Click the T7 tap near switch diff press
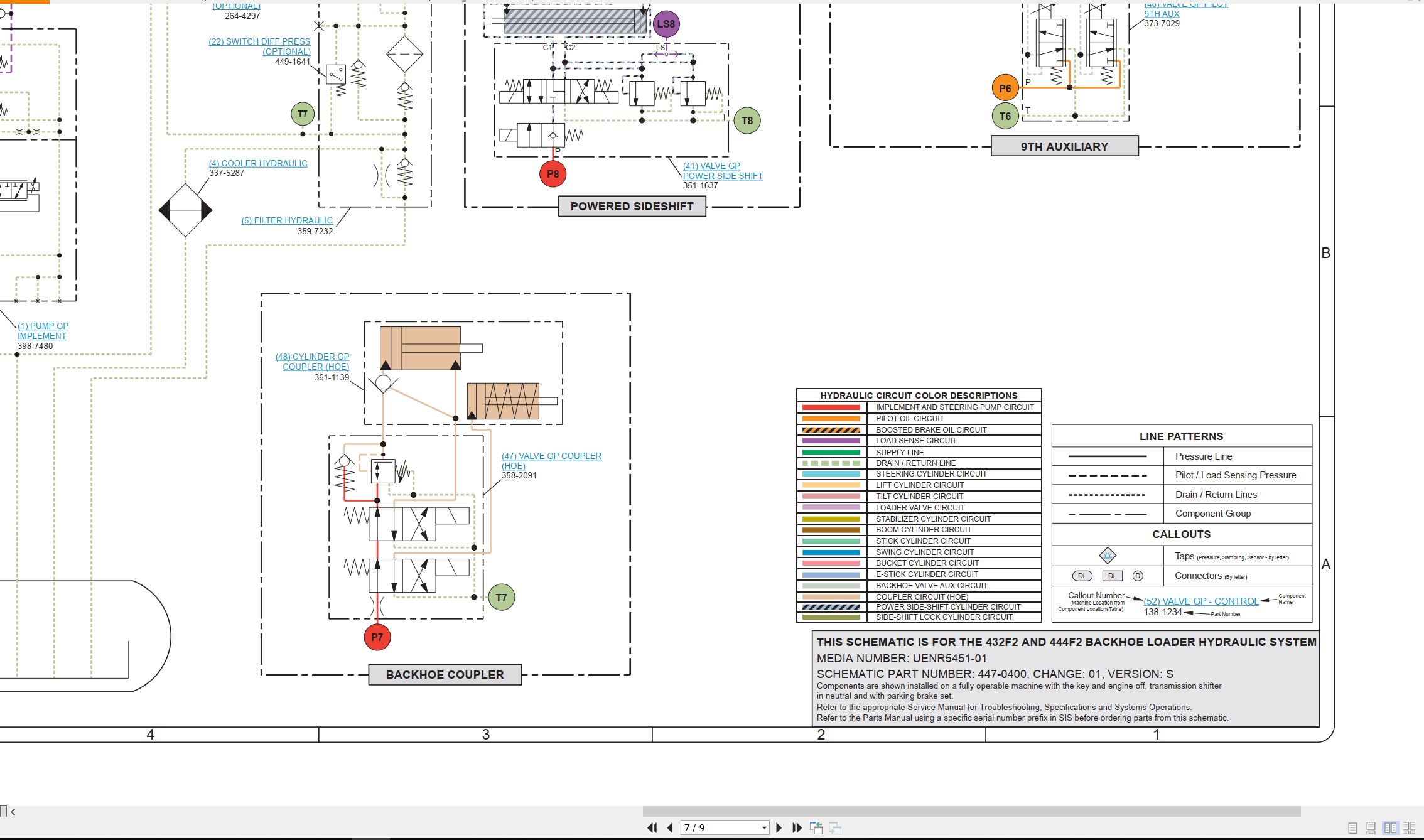Viewport: 1424px width, 840px height. click(x=302, y=114)
